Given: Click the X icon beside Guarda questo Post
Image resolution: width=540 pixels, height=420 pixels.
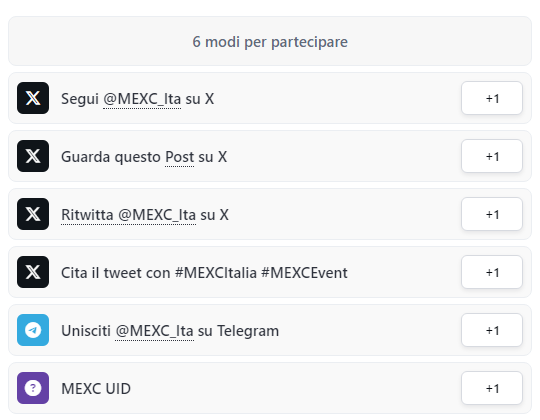Looking at the screenshot, I should tap(33, 156).
